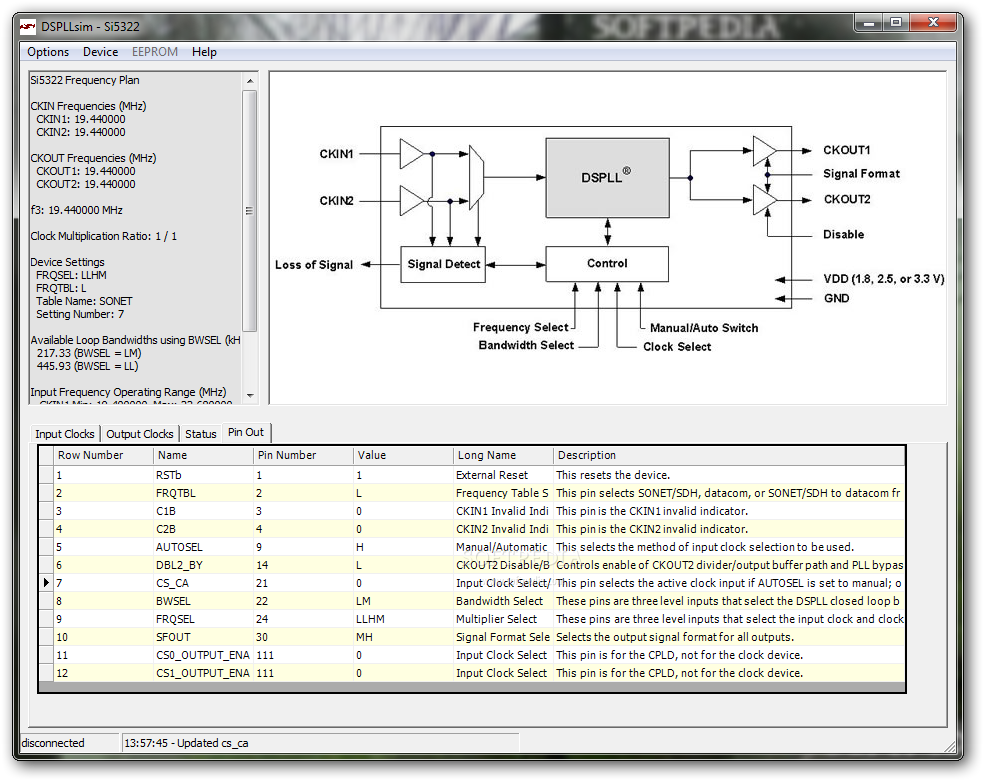Screen dimensions: 984x781
Task: Open the Device menu
Action: pyautogui.click(x=100, y=52)
